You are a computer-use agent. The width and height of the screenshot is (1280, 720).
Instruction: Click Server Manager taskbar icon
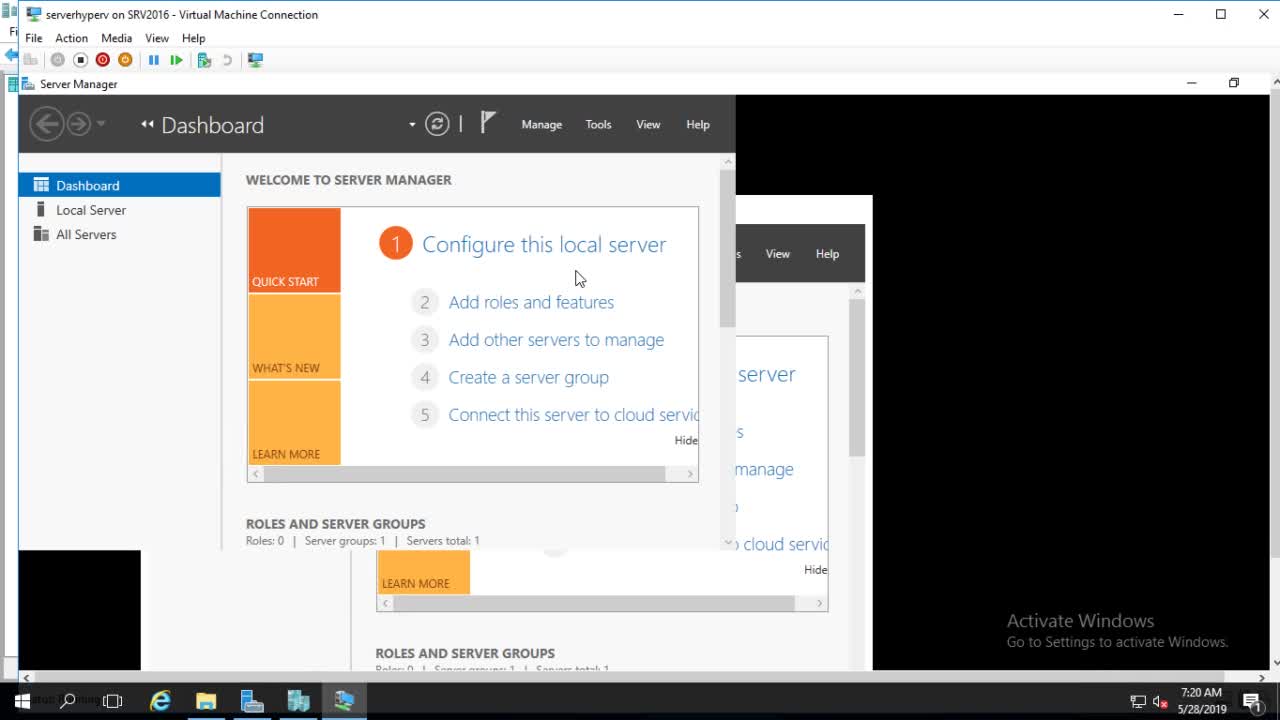tap(252, 701)
